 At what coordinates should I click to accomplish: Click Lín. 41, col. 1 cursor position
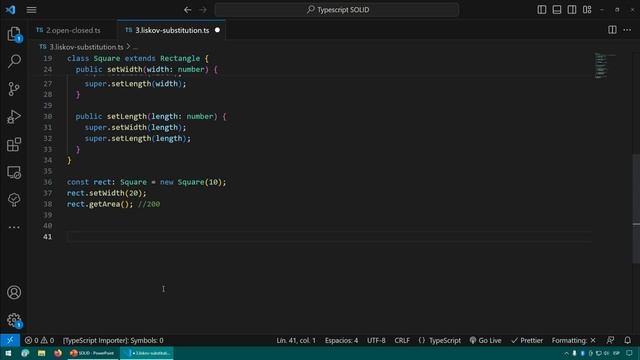(x=296, y=340)
